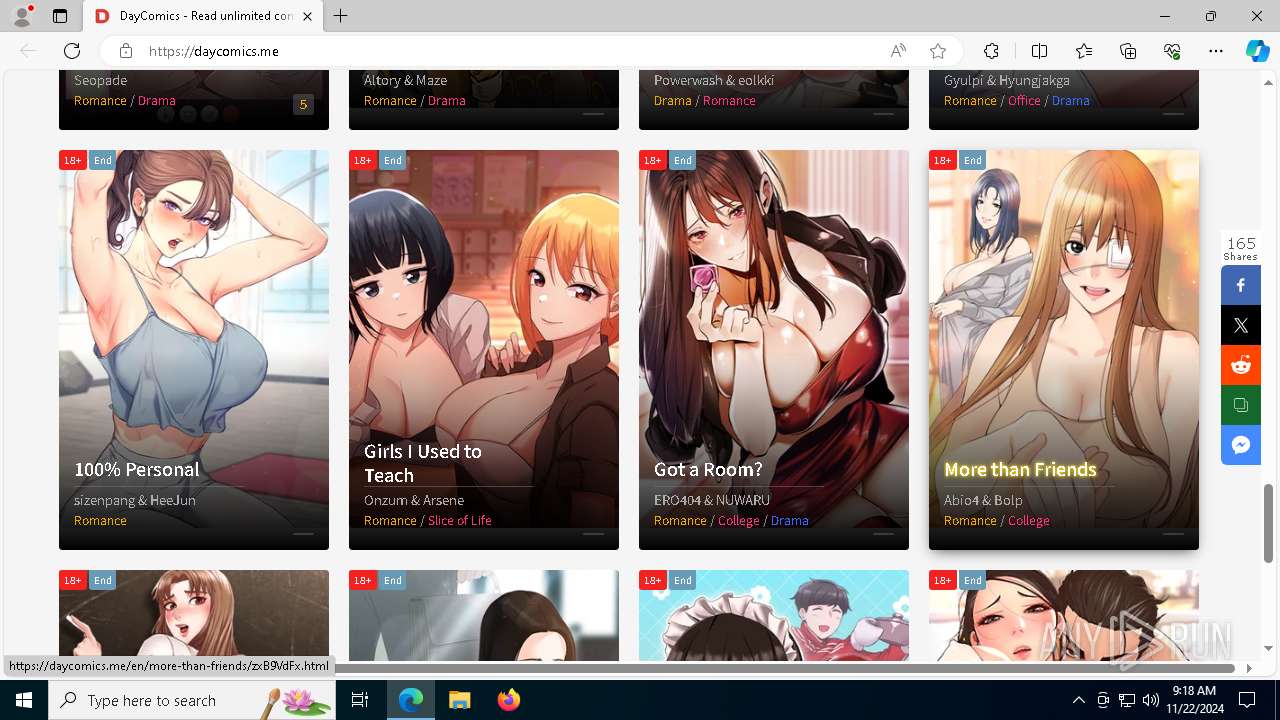Click author text sizenpang & HeeJun
Viewport: 1280px width, 720px height.
coord(135,500)
